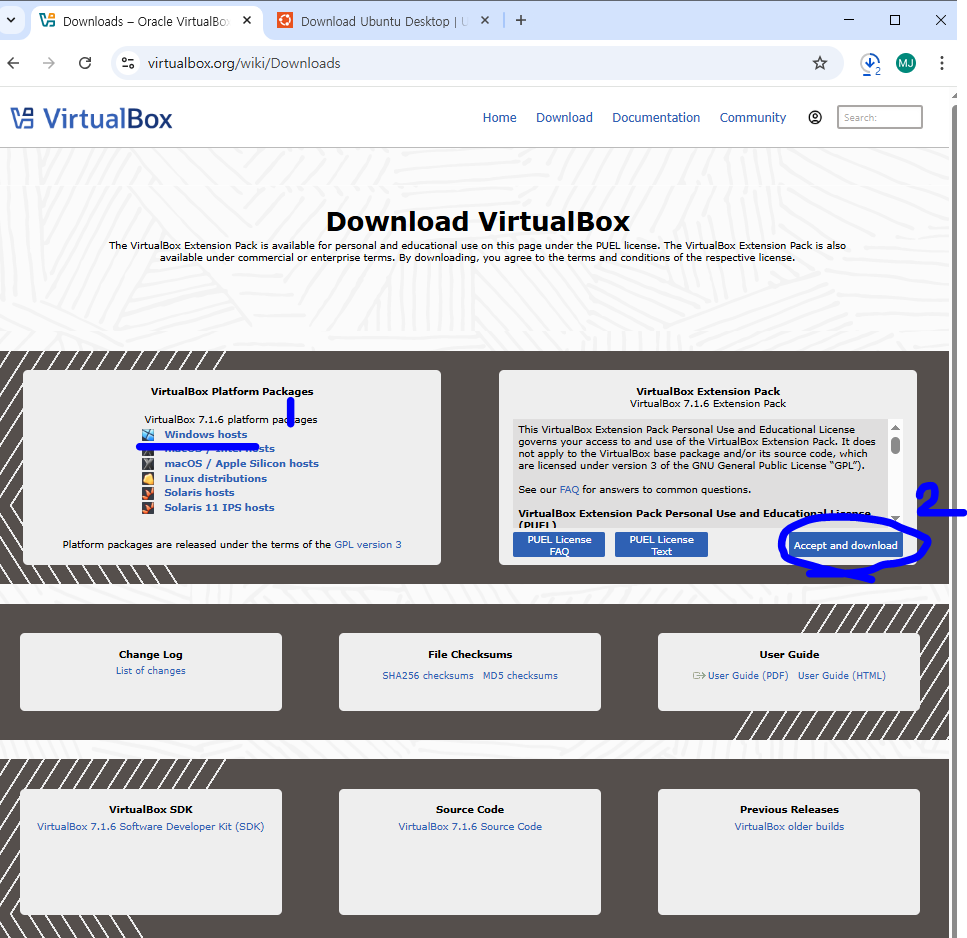Click the PUEL License FAQ button
This screenshot has height=938, width=967.
[559, 545]
